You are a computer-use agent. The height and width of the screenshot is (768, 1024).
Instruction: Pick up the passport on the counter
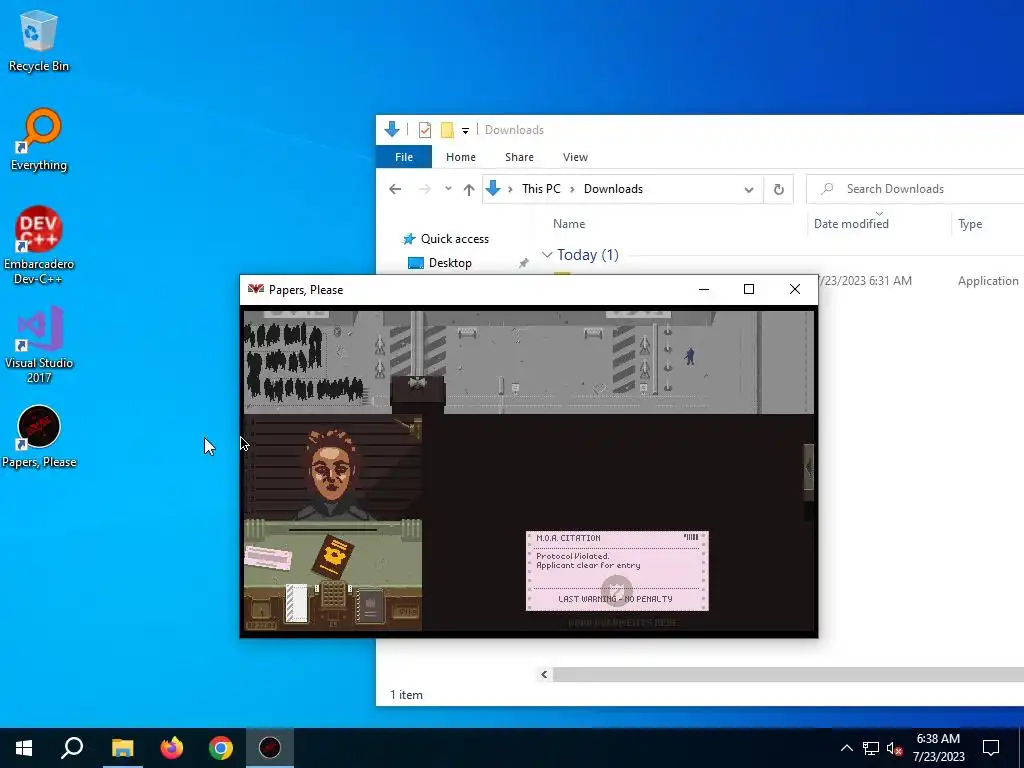pos(333,556)
